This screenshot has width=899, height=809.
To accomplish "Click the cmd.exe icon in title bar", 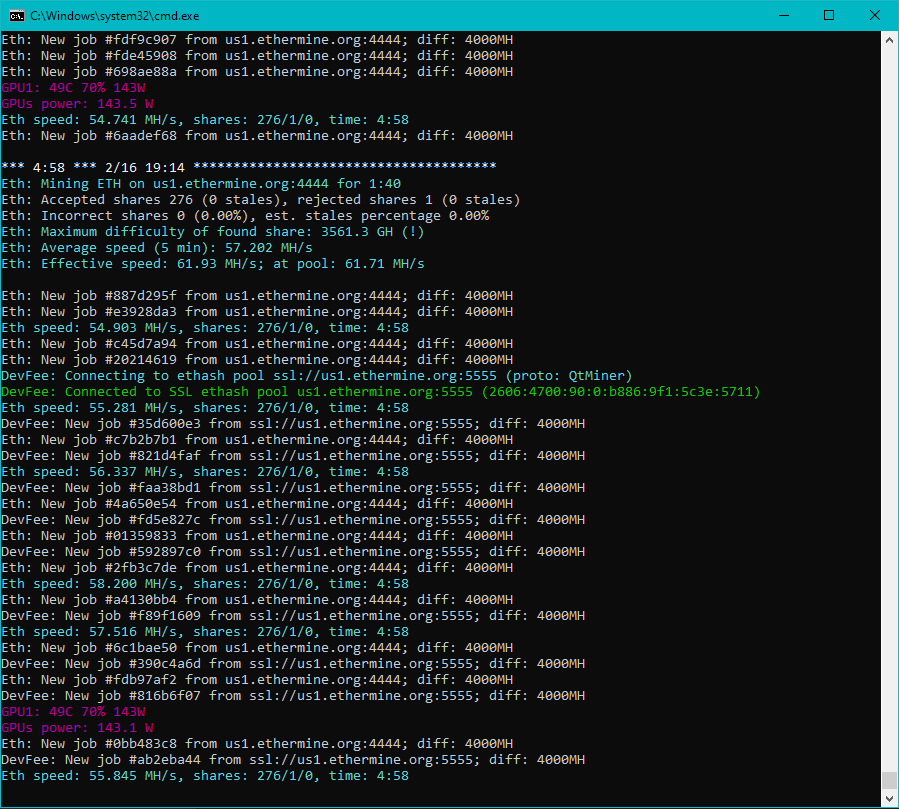I will [x=17, y=15].
